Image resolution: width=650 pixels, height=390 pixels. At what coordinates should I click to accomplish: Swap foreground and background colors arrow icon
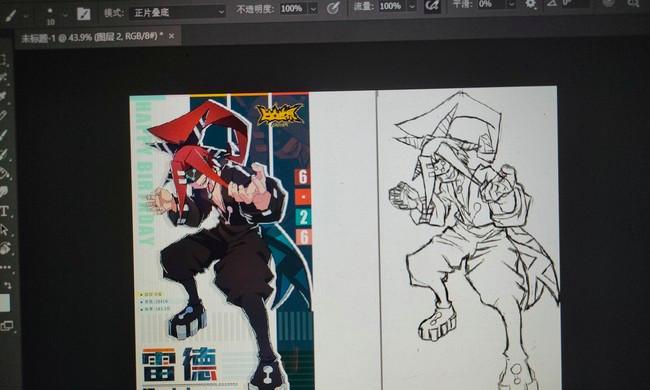(x=7, y=285)
